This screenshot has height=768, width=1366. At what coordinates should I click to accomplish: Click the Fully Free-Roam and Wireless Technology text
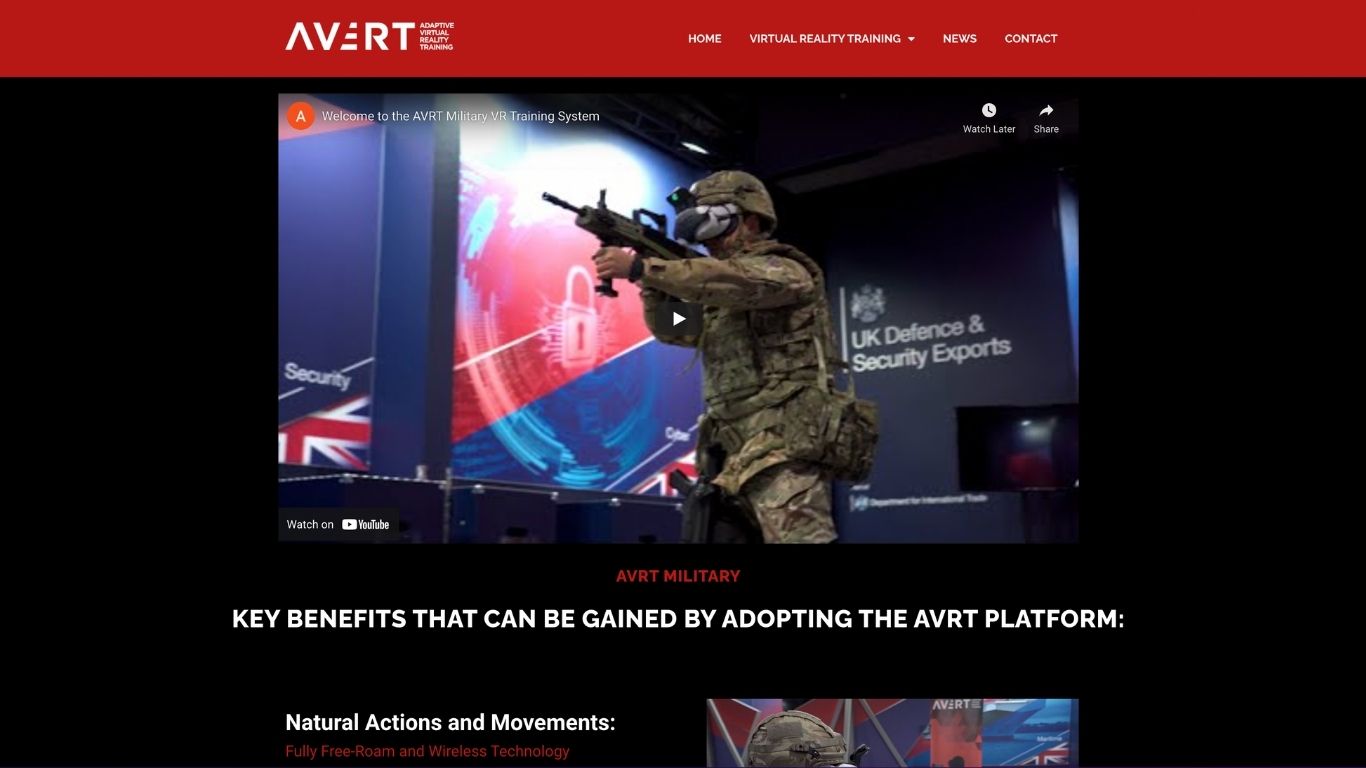tap(427, 751)
